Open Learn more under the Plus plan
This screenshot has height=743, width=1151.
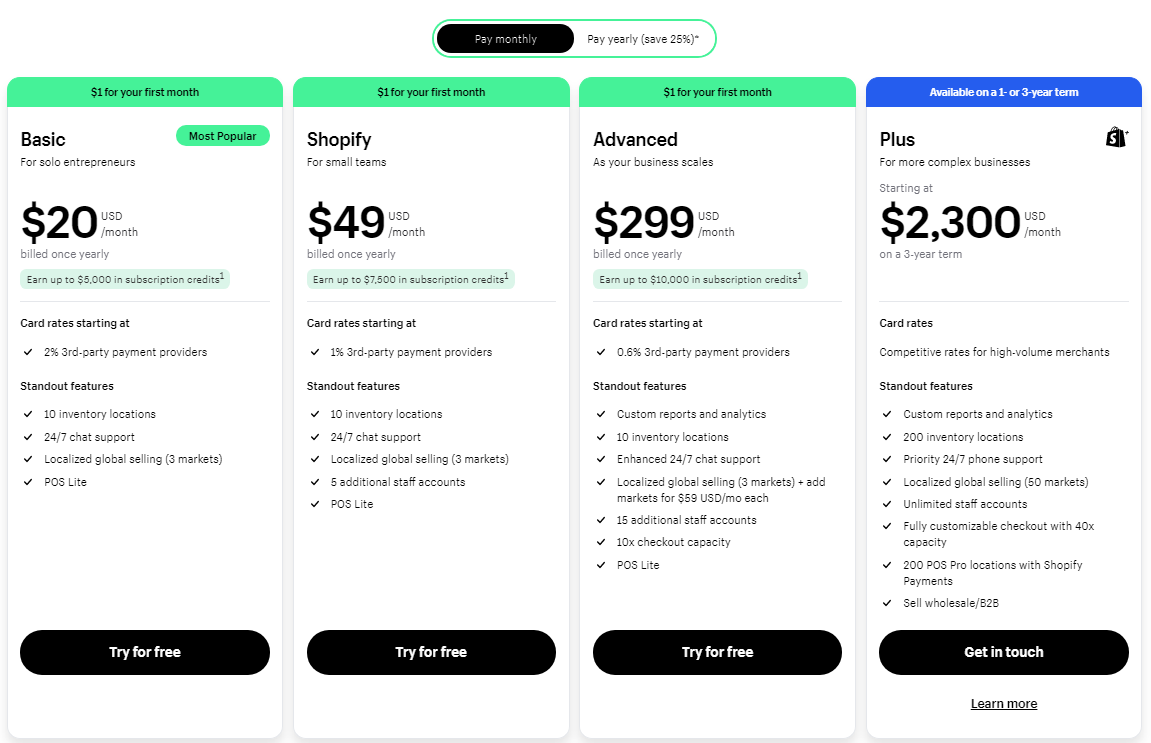click(x=1003, y=703)
